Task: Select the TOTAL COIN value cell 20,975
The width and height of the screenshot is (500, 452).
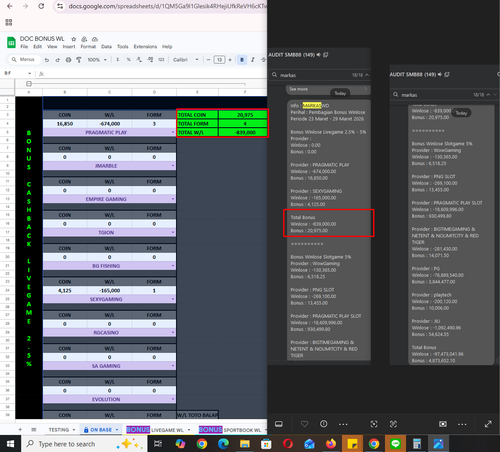Action: [x=243, y=115]
